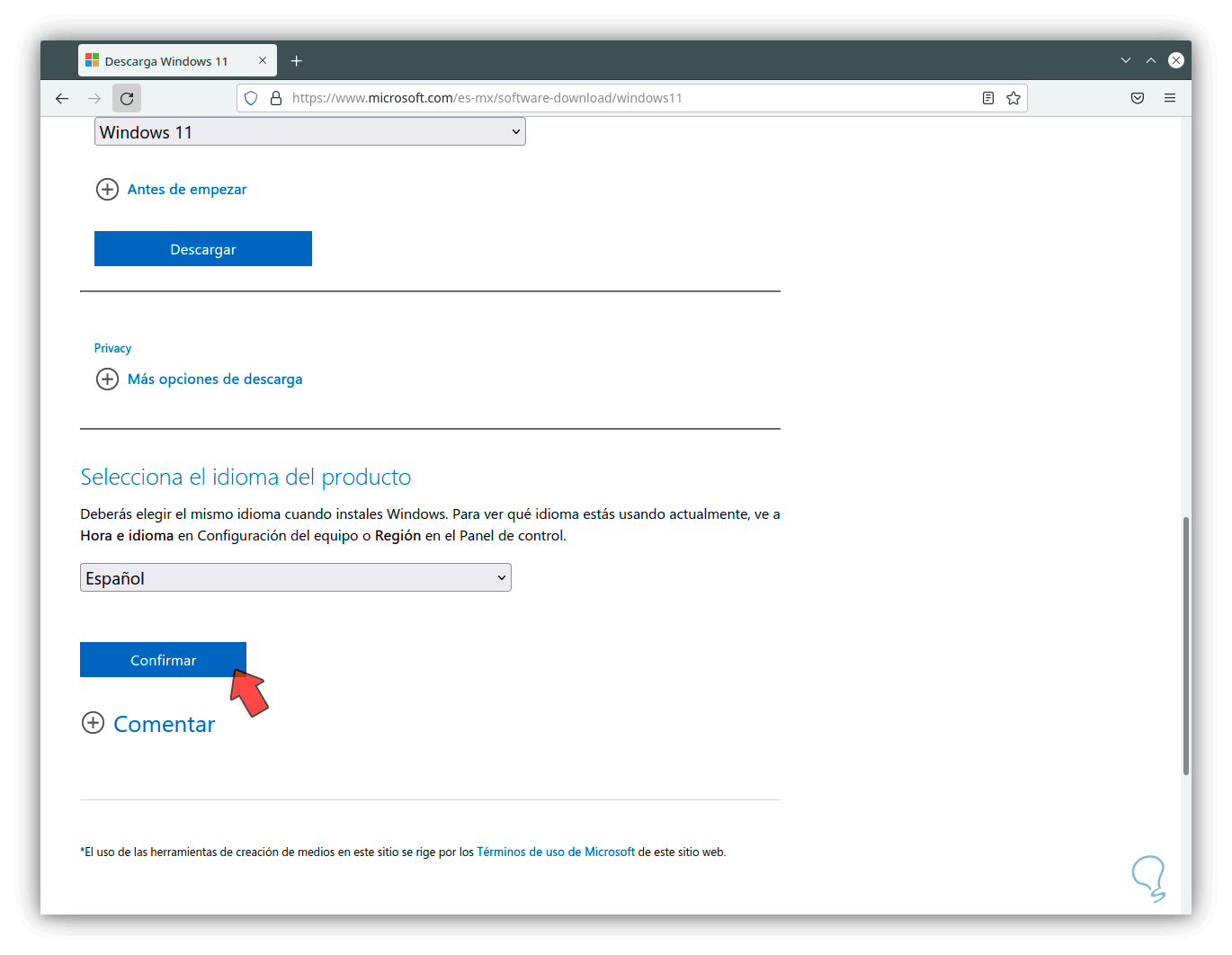This screenshot has height=955, width=1232.
Task: Expand the Antes de empezar plus icon
Action: [107, 189]
